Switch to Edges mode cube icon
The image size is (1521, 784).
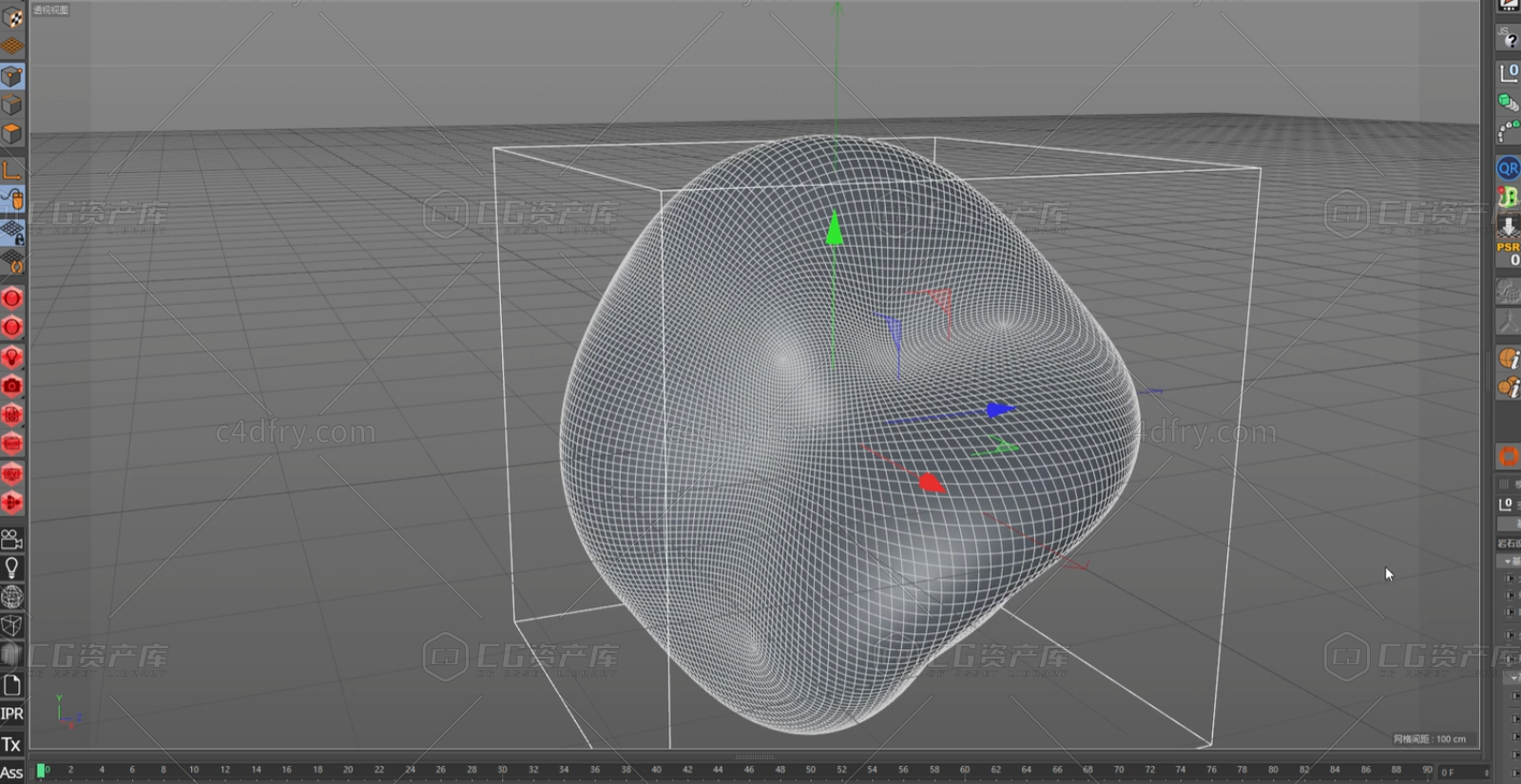click(x=12, y=105)
